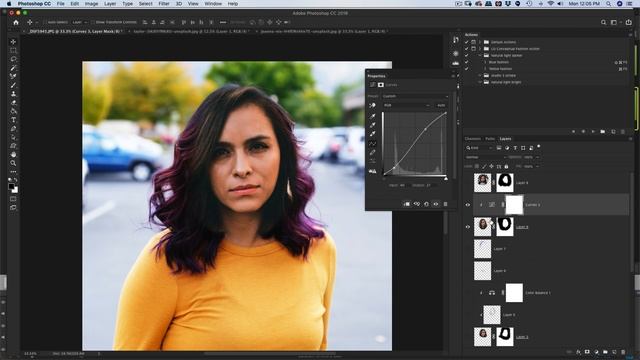Create new action set folder icon
Viewport: 640px width, 360px height.
pos(603,131)
